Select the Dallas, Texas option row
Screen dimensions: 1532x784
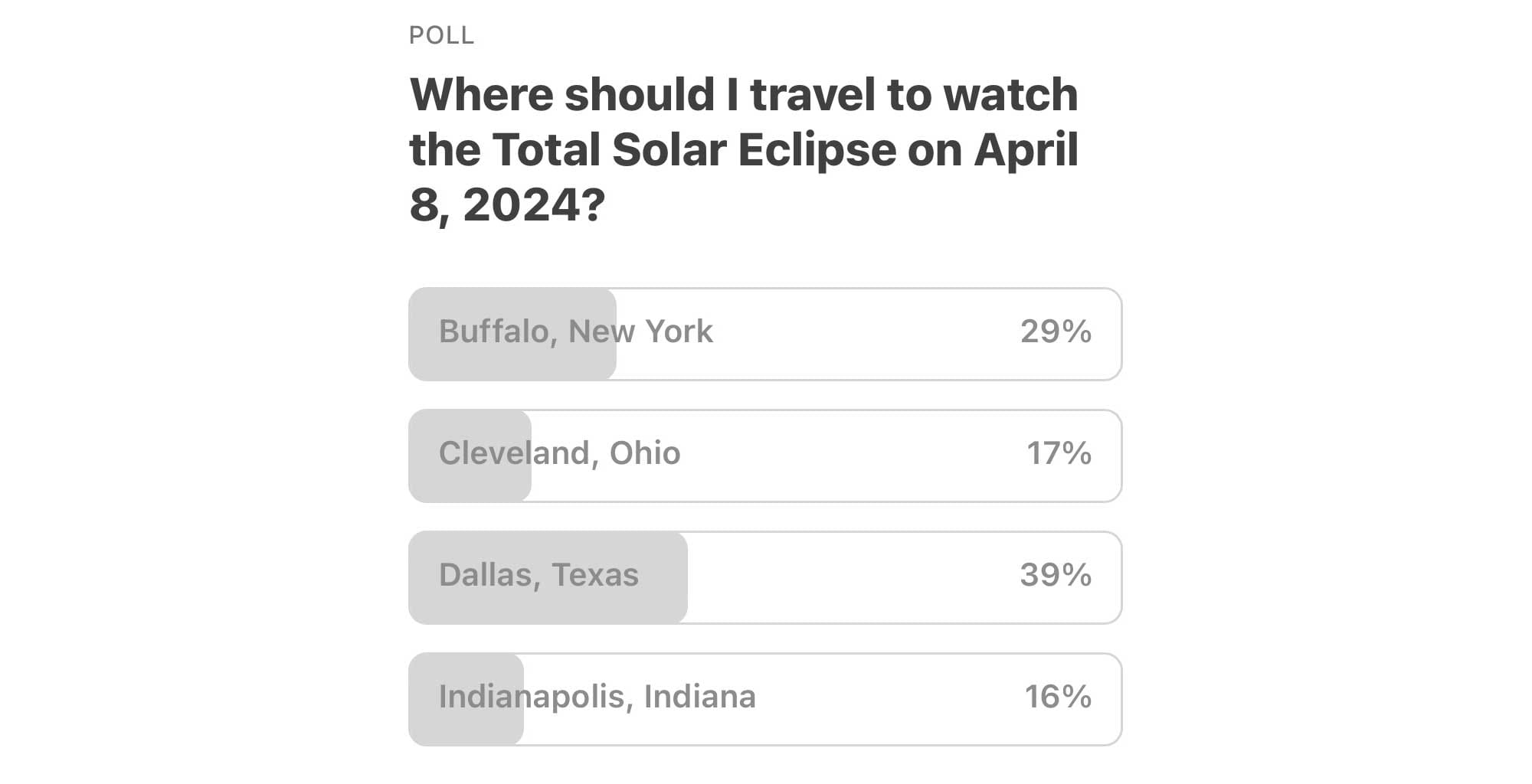[x=766, y=577]
